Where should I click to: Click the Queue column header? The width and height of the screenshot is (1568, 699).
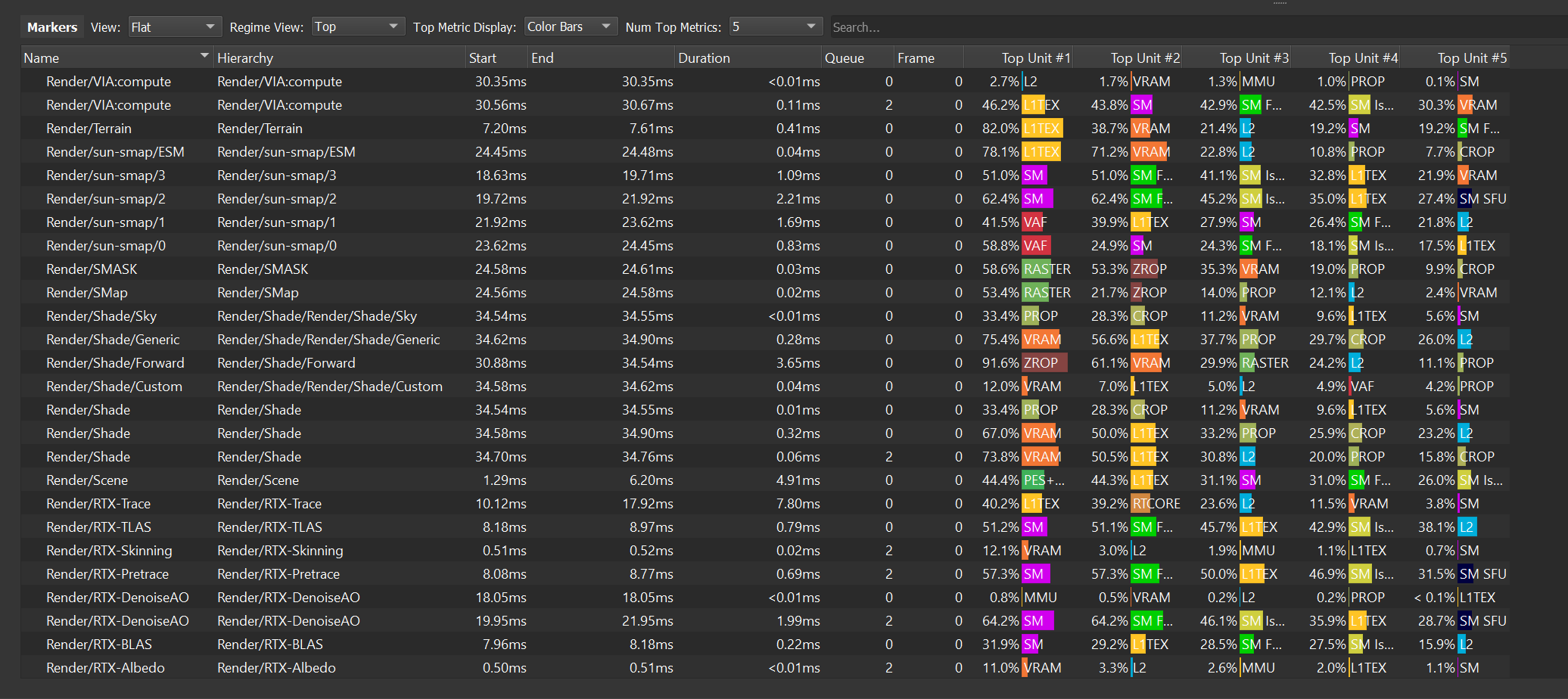(x=845, y=58)
